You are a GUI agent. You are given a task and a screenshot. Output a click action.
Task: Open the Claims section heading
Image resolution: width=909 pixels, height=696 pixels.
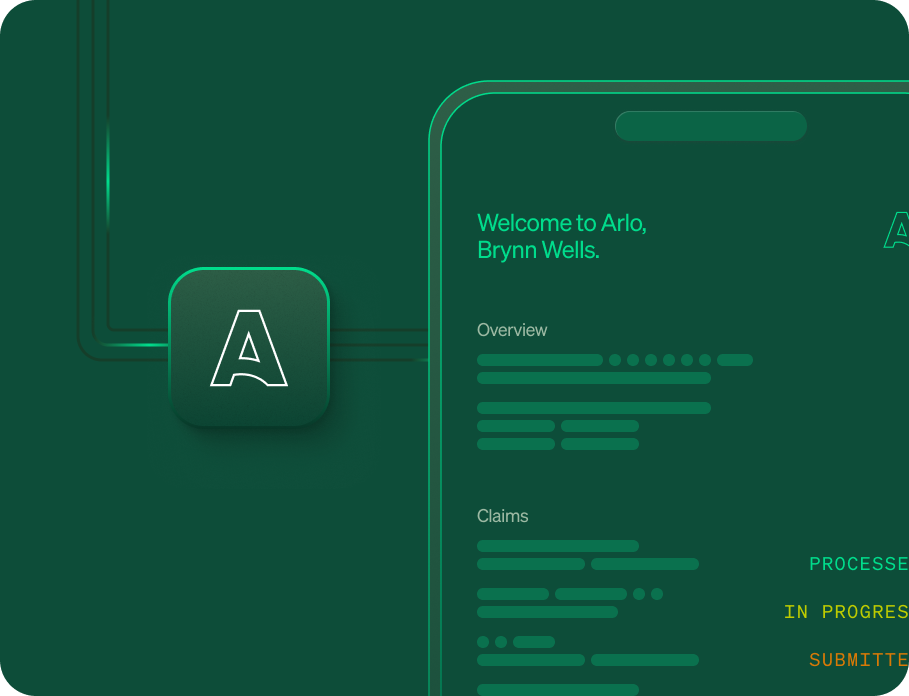(502, 516)
